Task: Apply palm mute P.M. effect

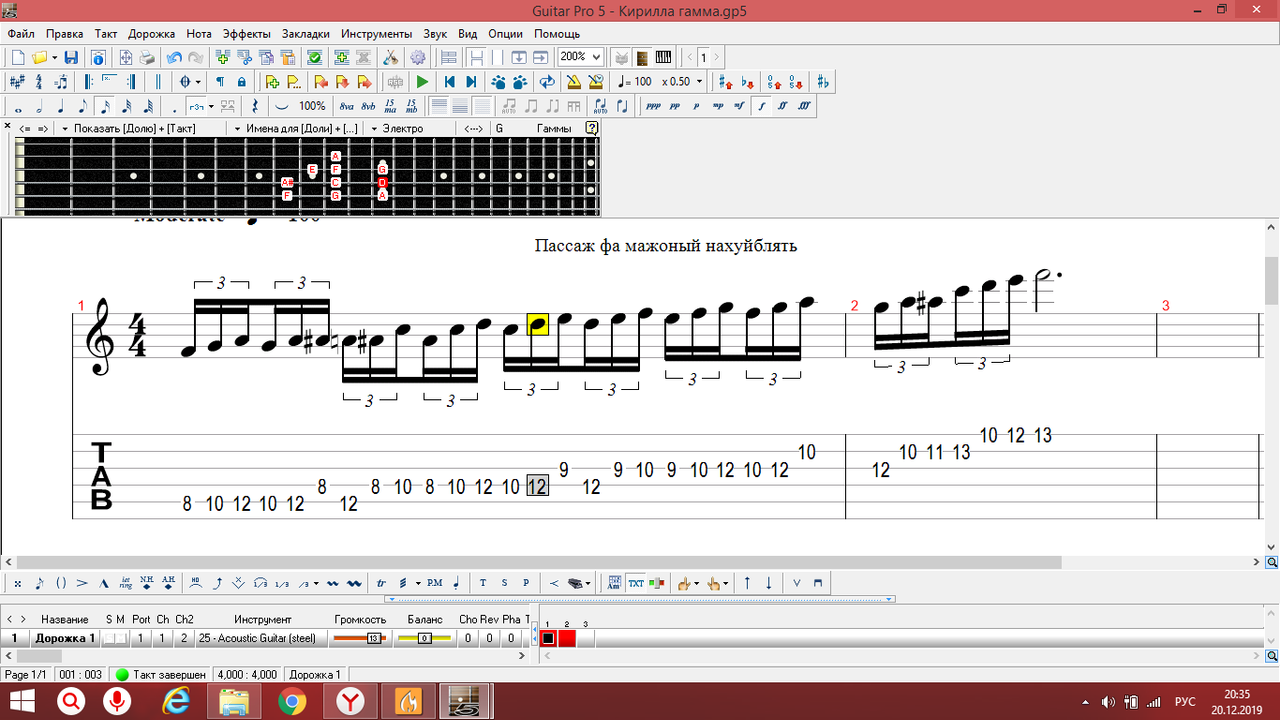Action: coord(434,582)
